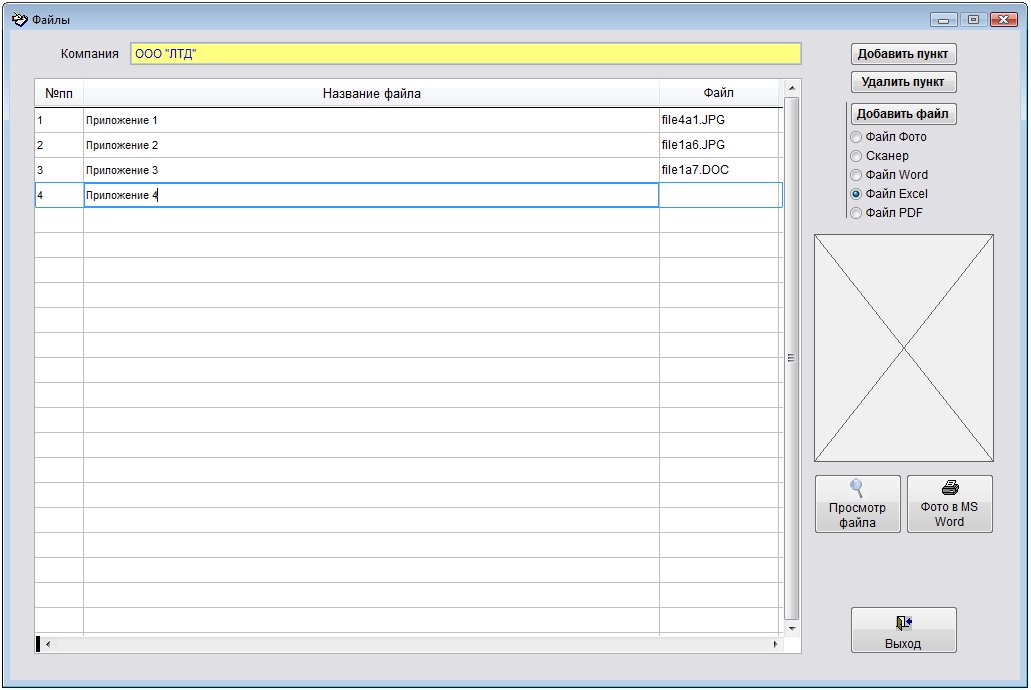This screenshot has height=690, width=1031.
Task: Click the file4a1.JPG cell
Action: click(719, 120)
